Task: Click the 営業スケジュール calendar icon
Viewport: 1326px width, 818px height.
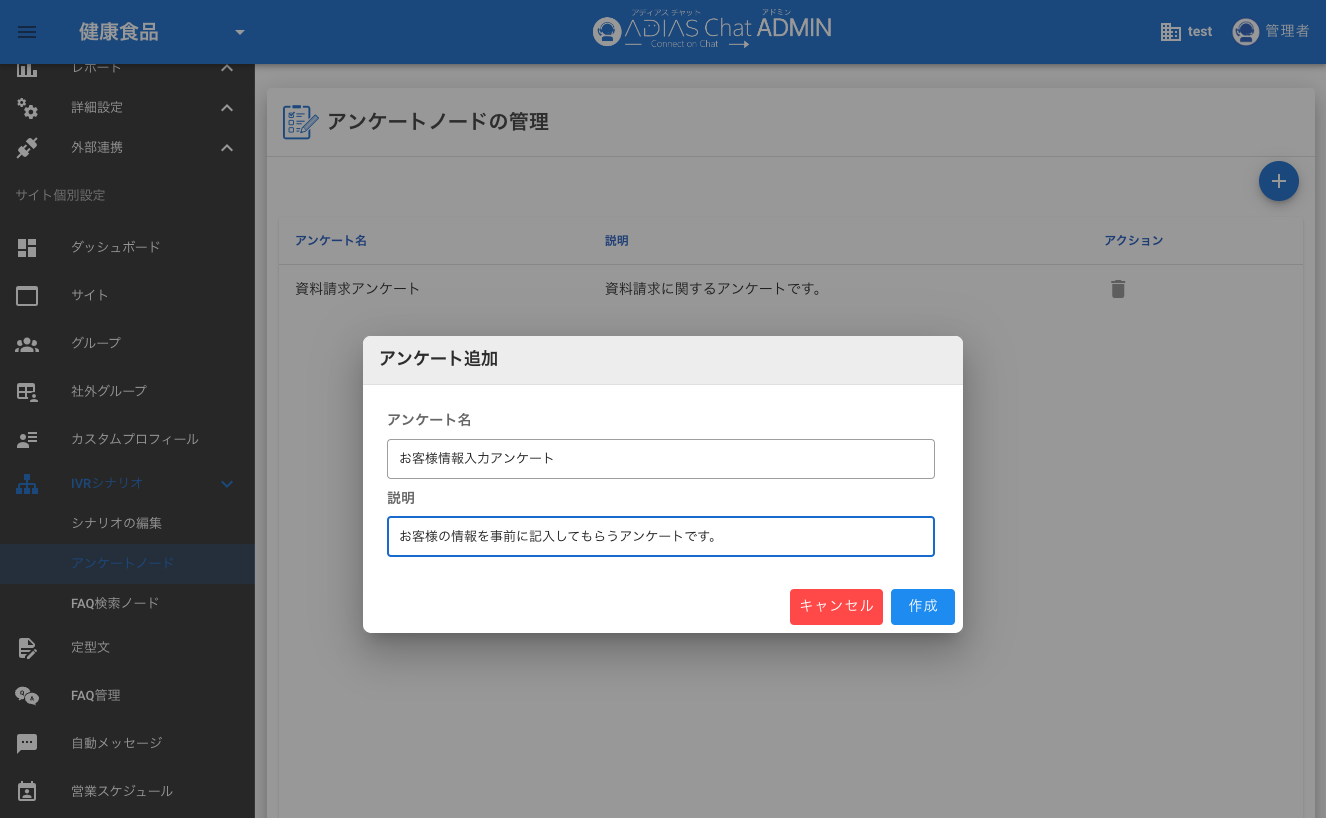Action: click(27, 791)
